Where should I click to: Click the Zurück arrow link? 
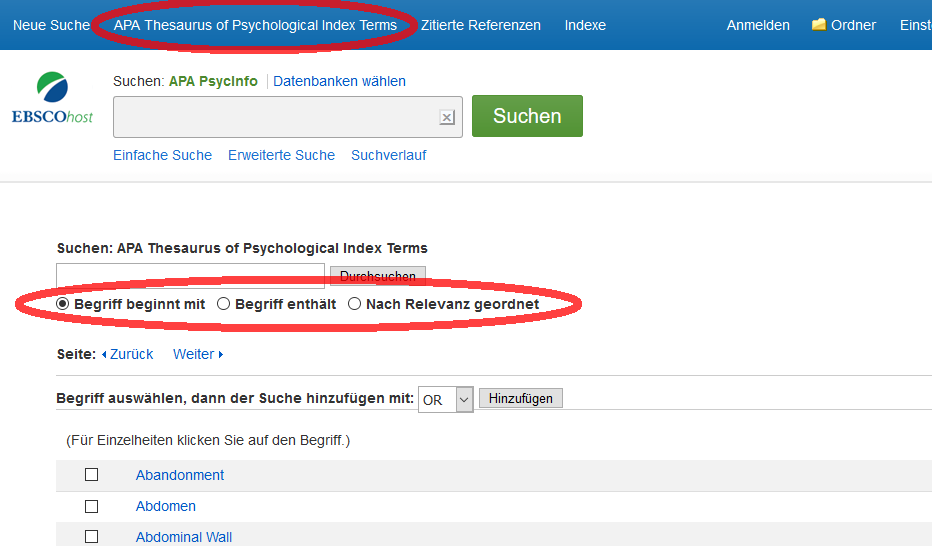(x=127, y=354)
